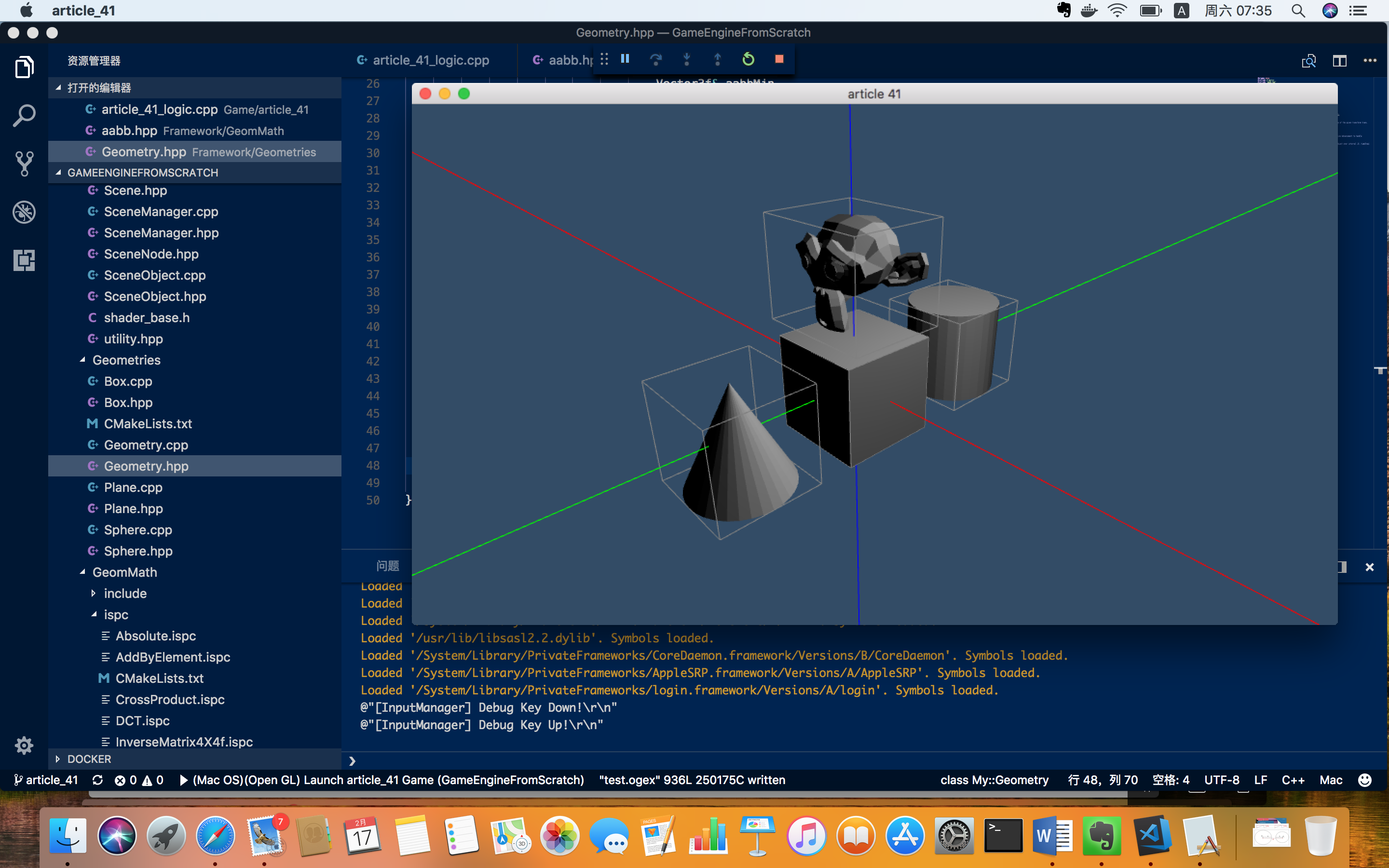This screenshot has width=1389, height=868.
Task: Close the bottom panel
Action: click(x=1370, y=567)
